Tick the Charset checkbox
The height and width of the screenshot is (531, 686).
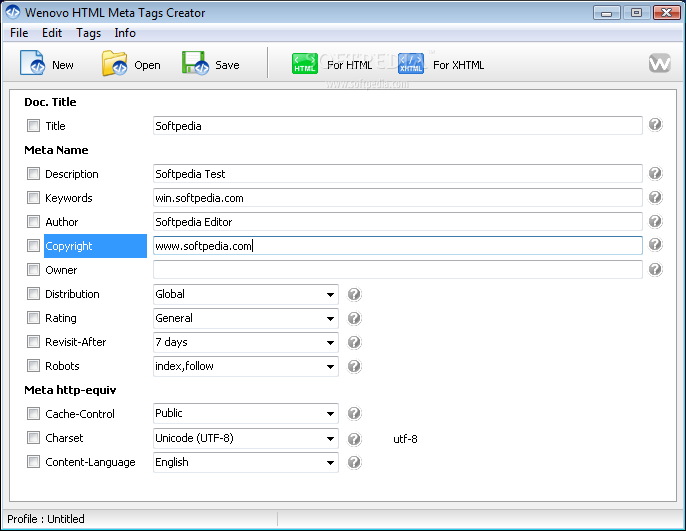(33, 437)
